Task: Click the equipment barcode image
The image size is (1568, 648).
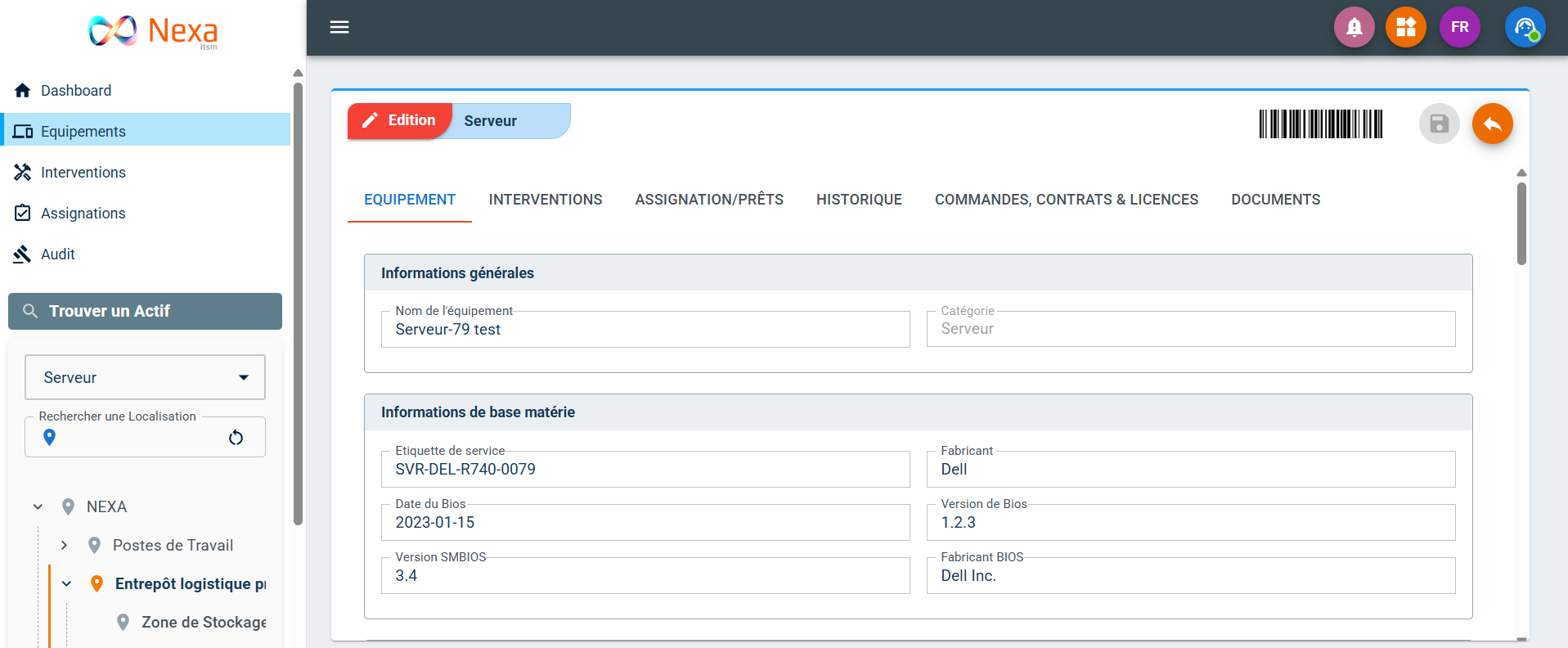Action: click(x=1320, y=124)
